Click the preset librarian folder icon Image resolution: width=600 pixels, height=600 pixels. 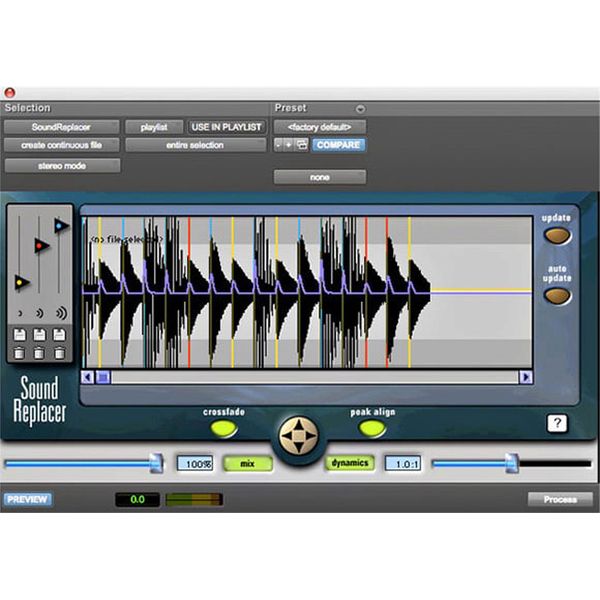click(x=302, y=145)
